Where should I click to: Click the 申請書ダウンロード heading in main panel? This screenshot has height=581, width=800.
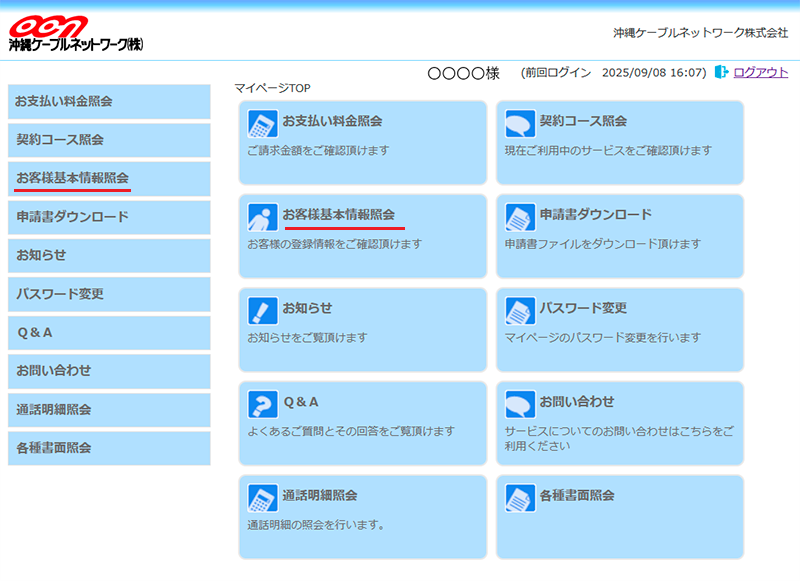(x=595, y=215)
